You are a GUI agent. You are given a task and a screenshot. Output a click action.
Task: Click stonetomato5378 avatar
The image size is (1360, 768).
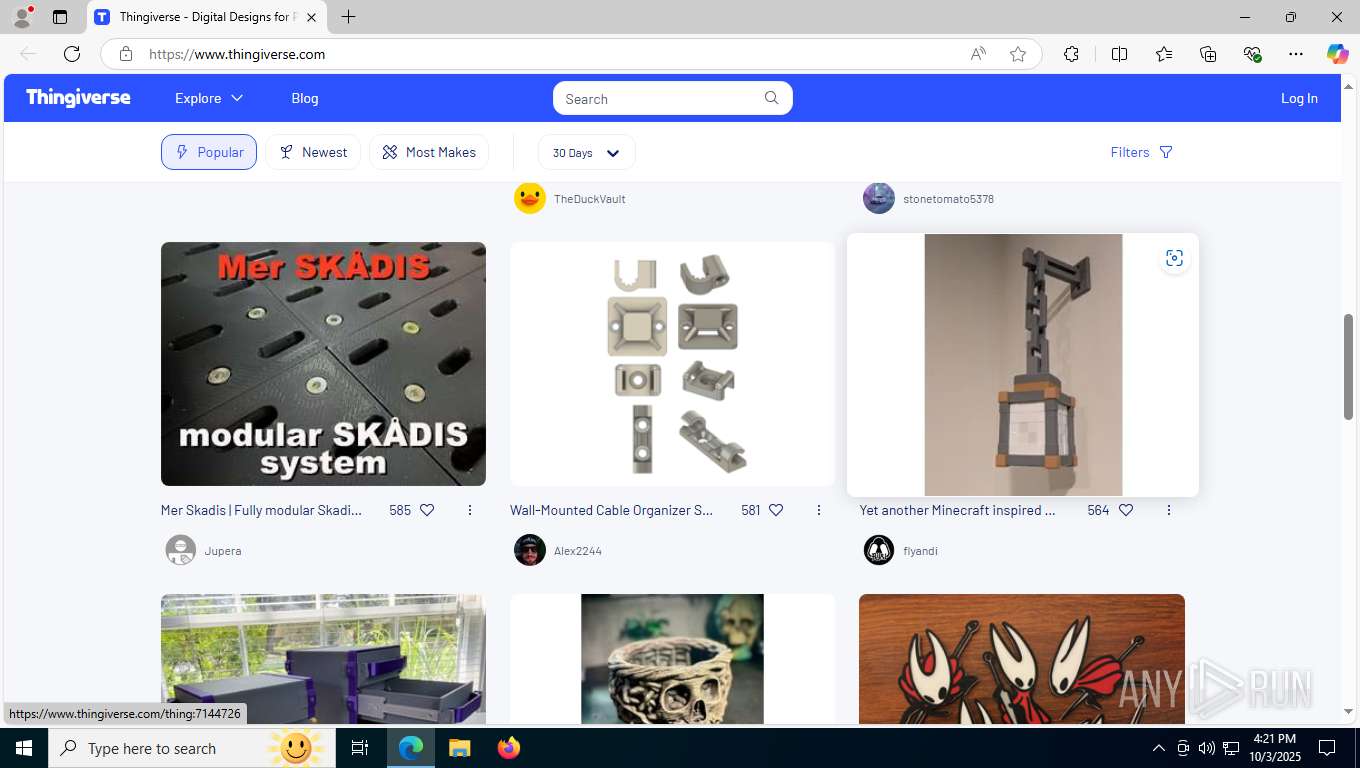pos(879,198)
